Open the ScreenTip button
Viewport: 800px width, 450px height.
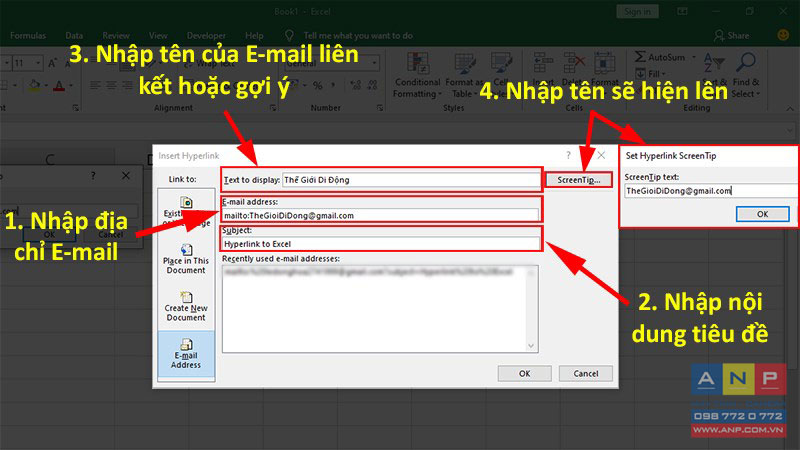(x=579, y=180)
